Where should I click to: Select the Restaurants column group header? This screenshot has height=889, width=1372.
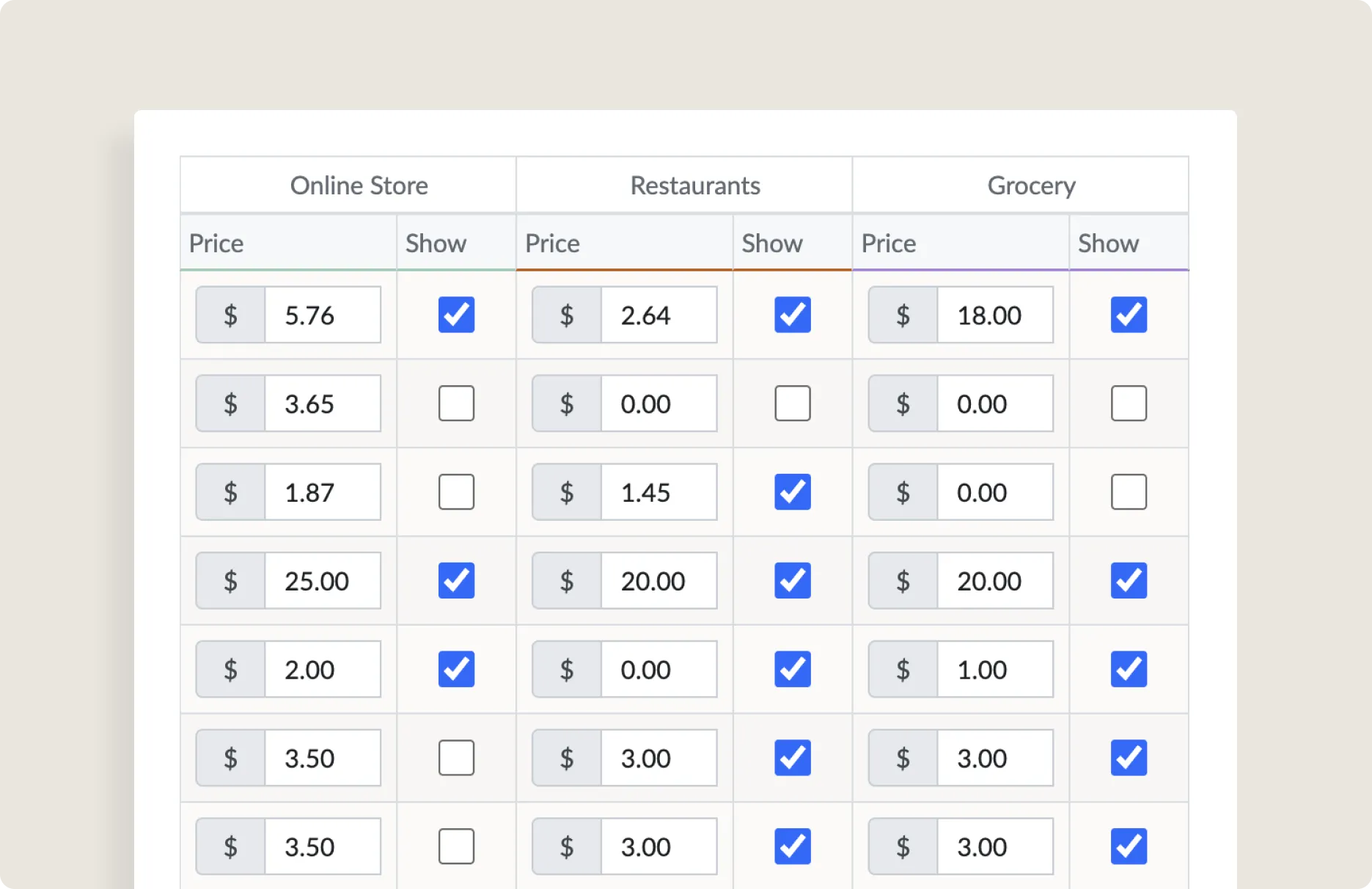coord(694,186)
